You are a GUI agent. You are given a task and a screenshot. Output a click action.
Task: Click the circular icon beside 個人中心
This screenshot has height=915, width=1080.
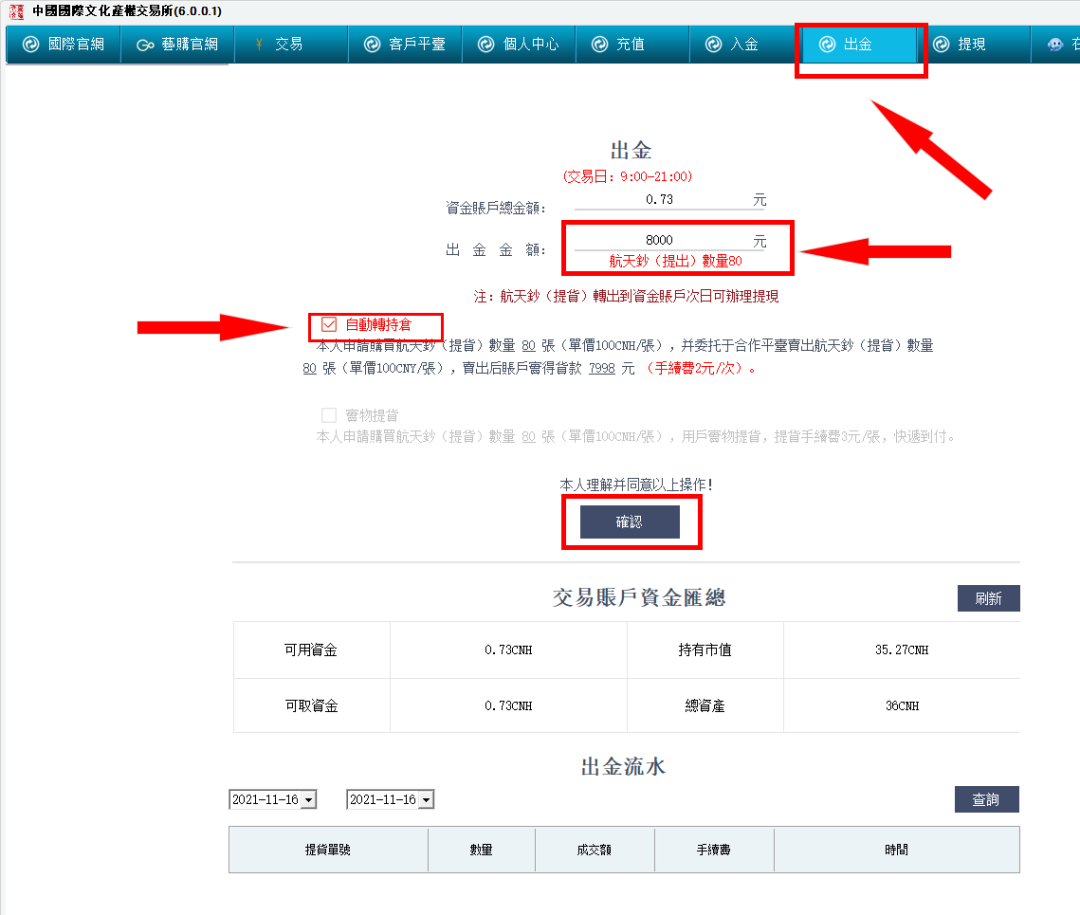(486, 44)
